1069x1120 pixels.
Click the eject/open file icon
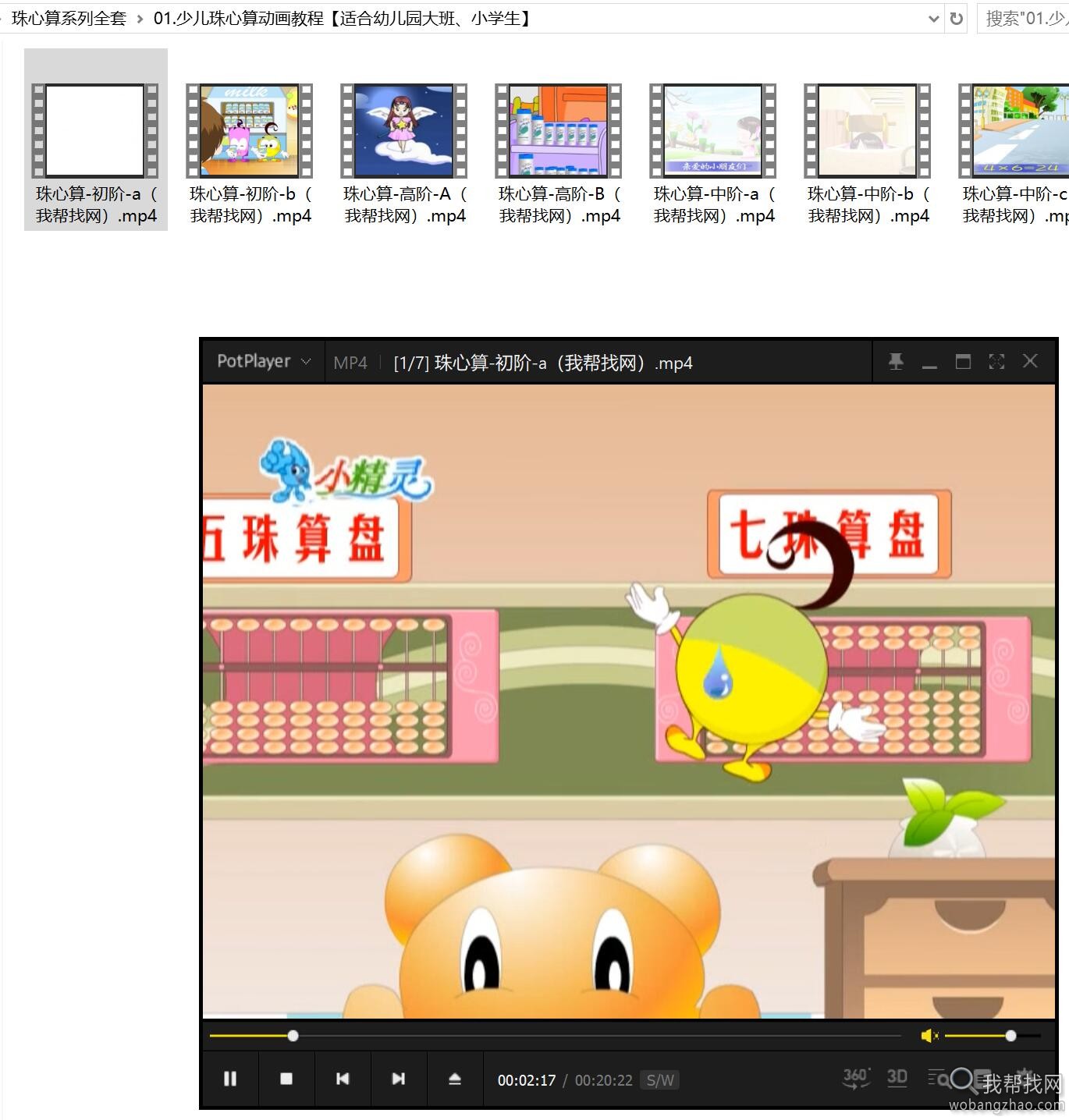(455, 1079)
